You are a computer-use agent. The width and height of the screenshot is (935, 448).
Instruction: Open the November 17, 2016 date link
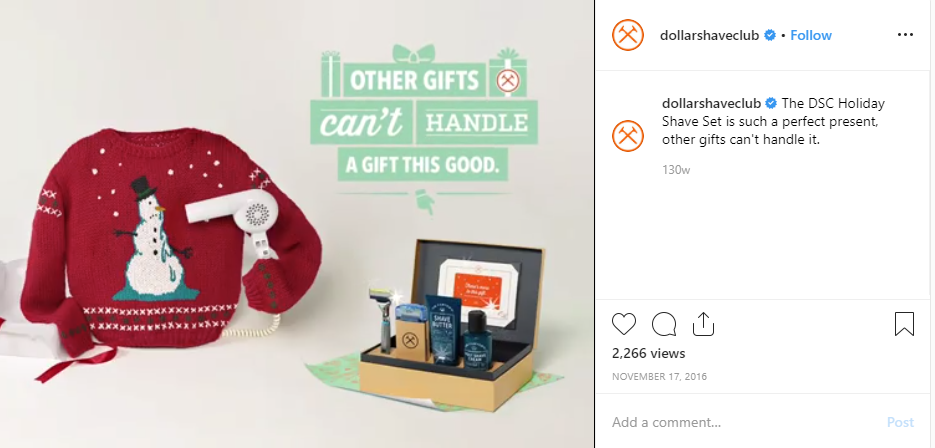(x=660, y=376)
